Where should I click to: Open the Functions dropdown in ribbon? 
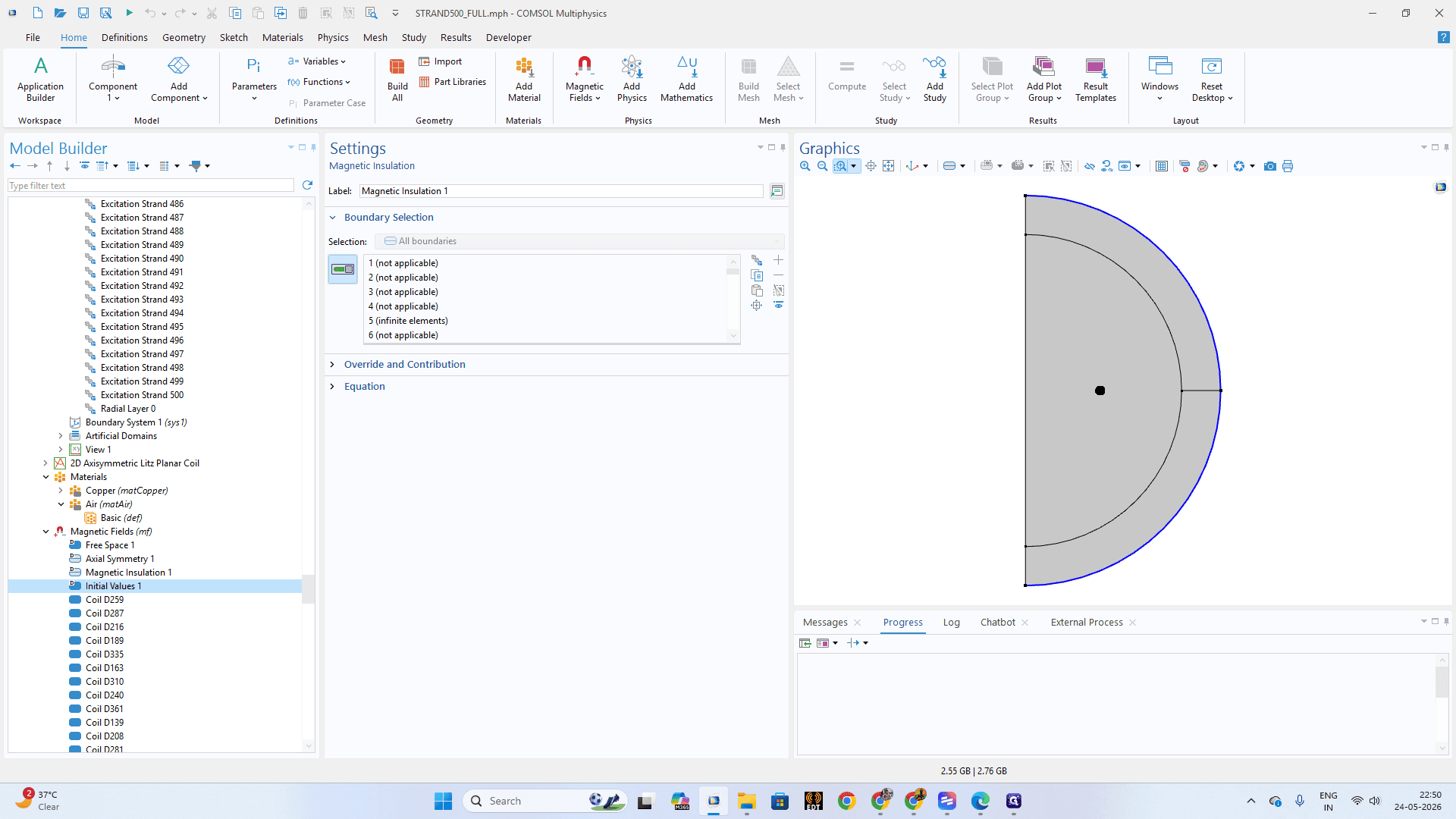(x=319, y=82)
